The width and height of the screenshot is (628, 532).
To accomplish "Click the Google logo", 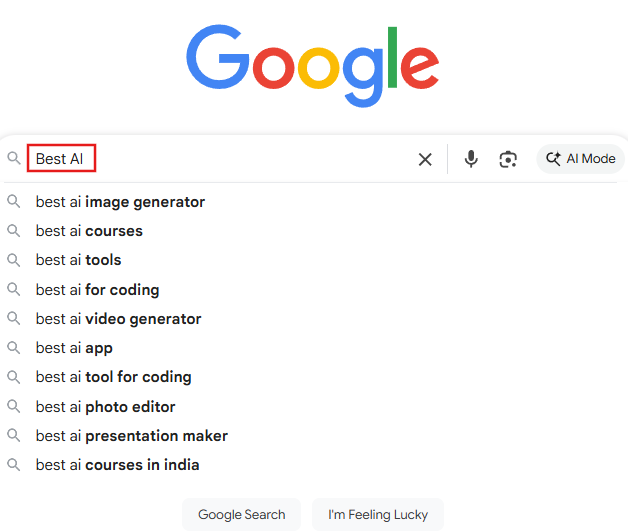I will pos(313,66).
